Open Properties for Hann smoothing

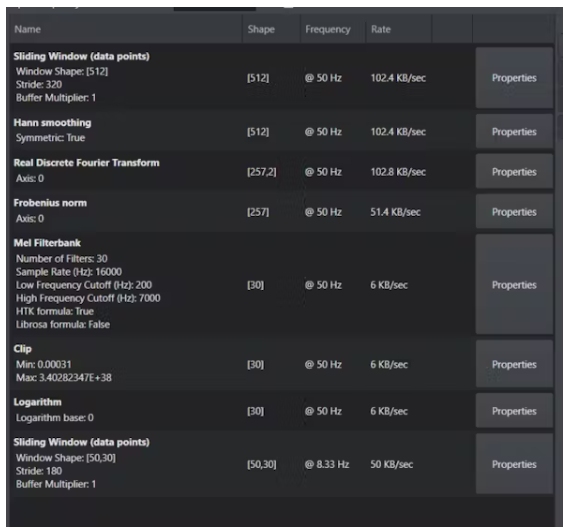pos(514,132)
